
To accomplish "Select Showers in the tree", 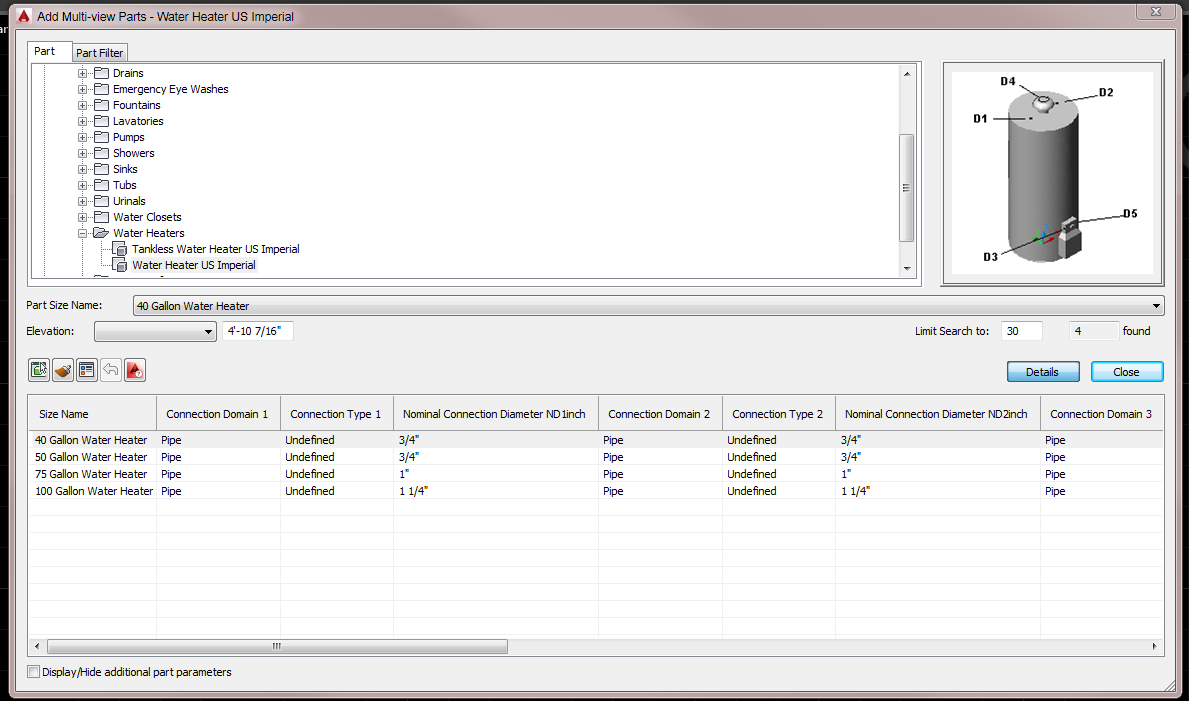I will [133, 152].
